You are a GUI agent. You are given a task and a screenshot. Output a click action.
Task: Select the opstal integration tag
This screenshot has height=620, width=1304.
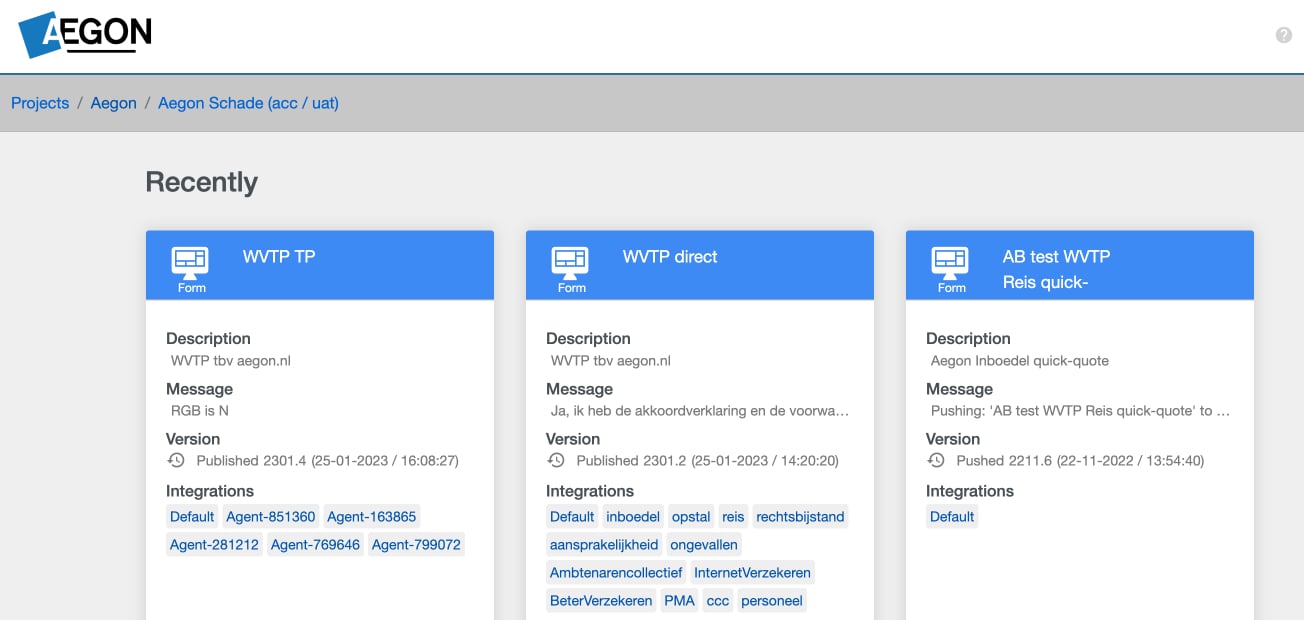tap(691, 517)
